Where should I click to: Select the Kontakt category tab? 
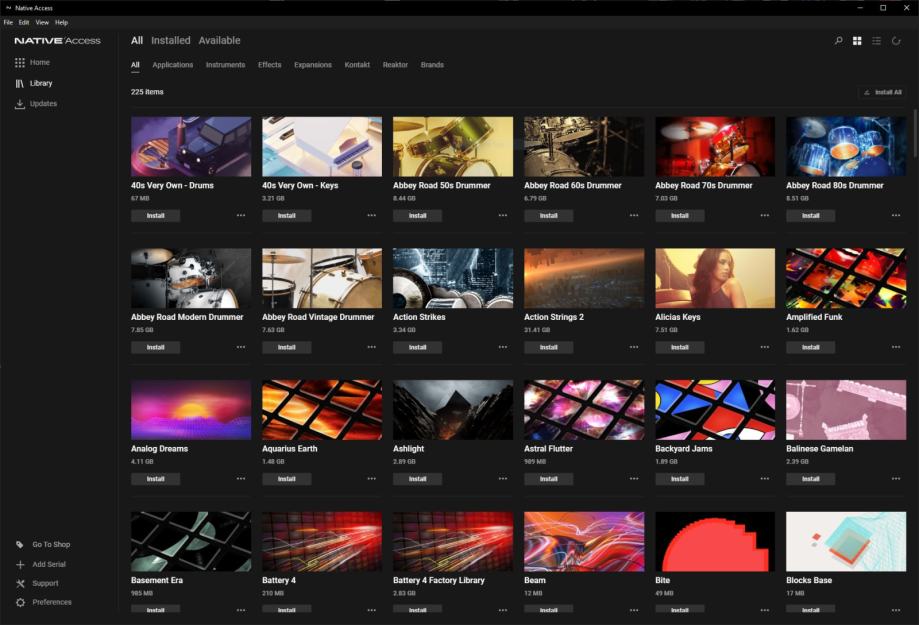click(x=357, y=65)
